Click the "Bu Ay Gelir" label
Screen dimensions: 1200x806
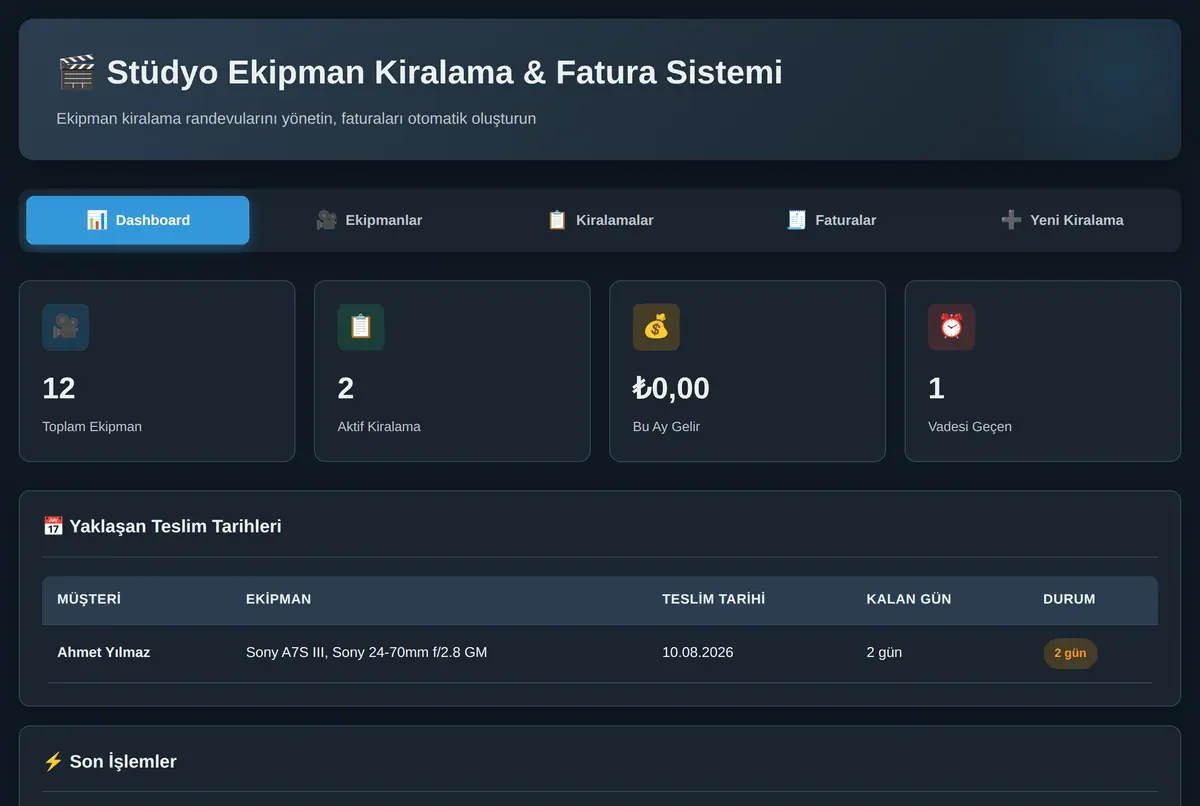tap(666, 426)
